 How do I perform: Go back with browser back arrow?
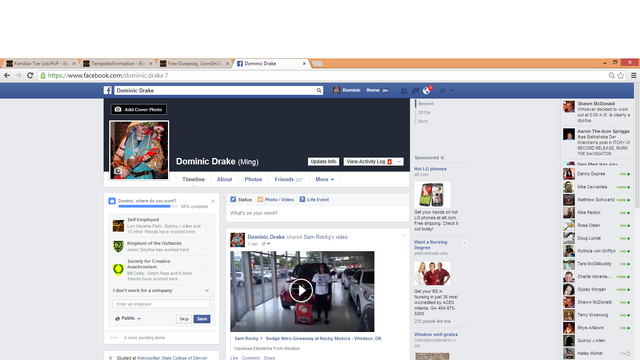point(7,76)
